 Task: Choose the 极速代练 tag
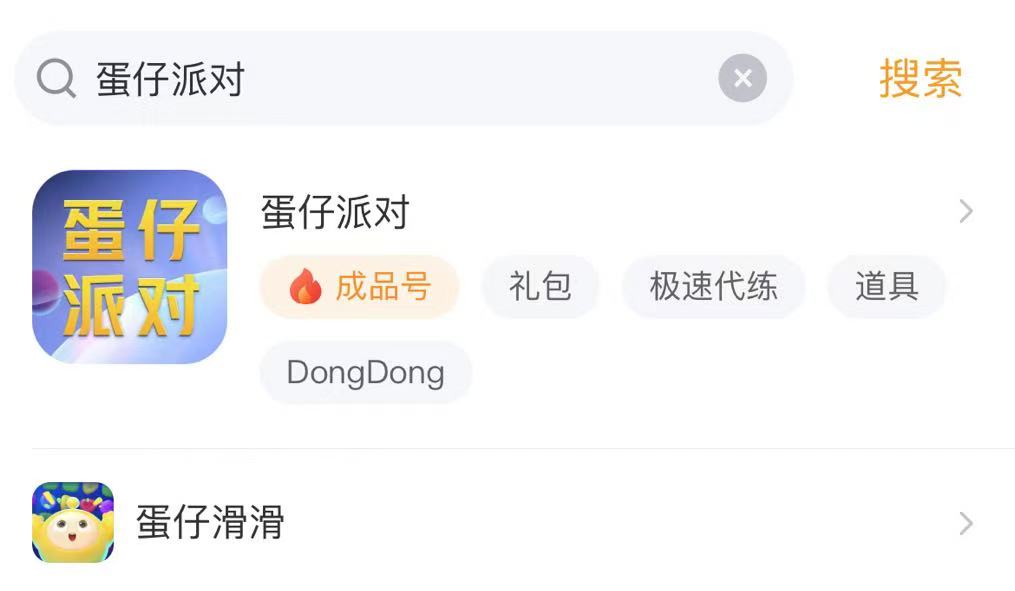(713, 287)
